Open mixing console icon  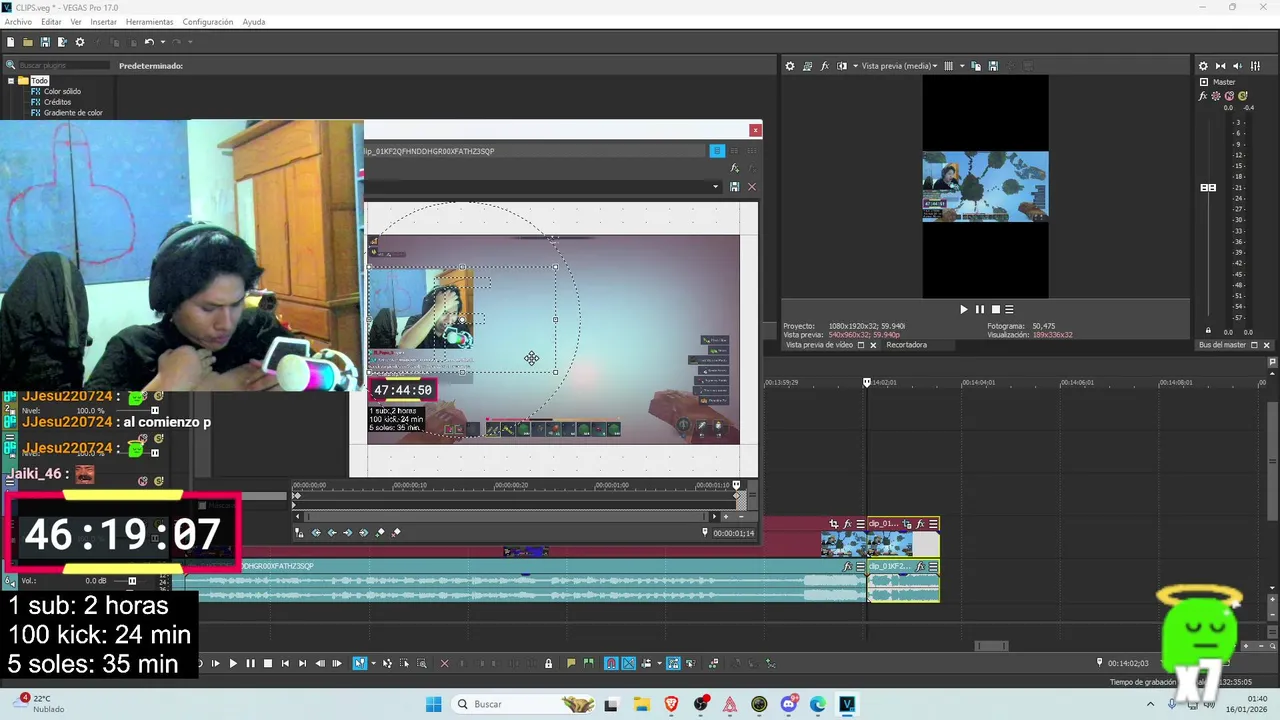(x=1255, y=66)
